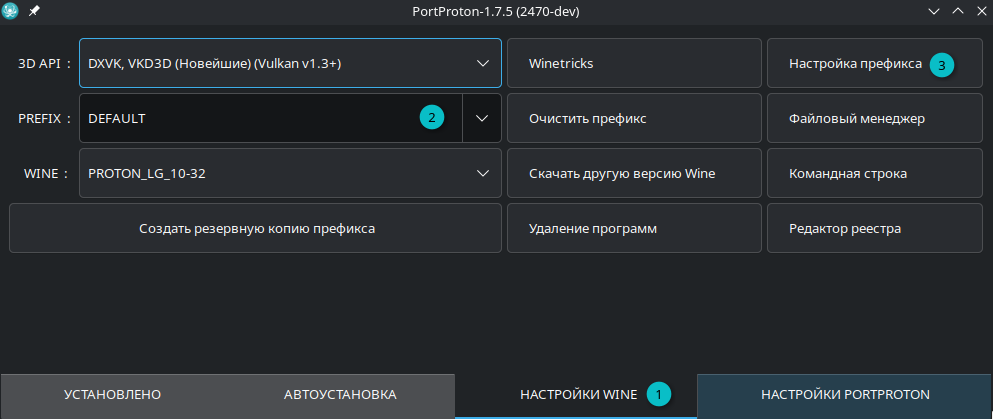This screenshot has height=419, width=993.
Task: Expand the 3D API dropdown
Action: (482, 64)
